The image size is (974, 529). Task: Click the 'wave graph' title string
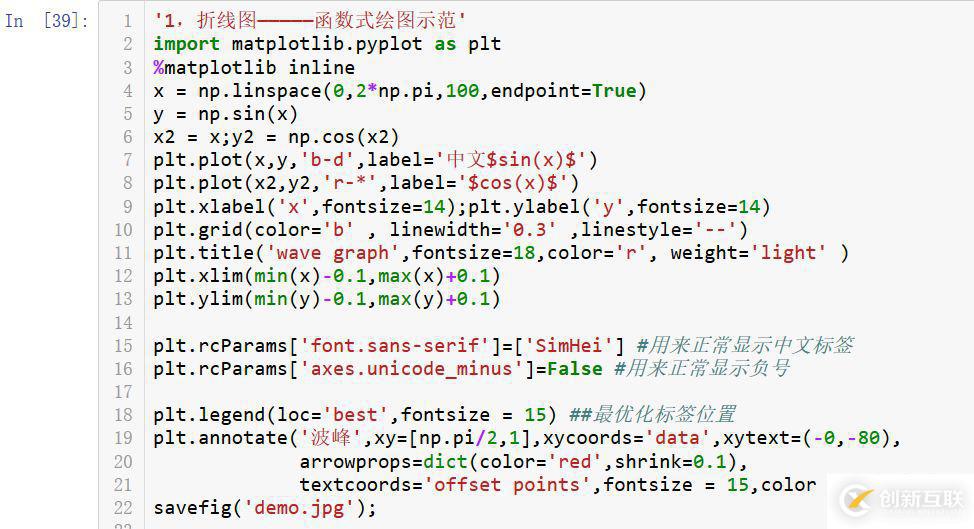pyautogui.click(x=333, y=253)
